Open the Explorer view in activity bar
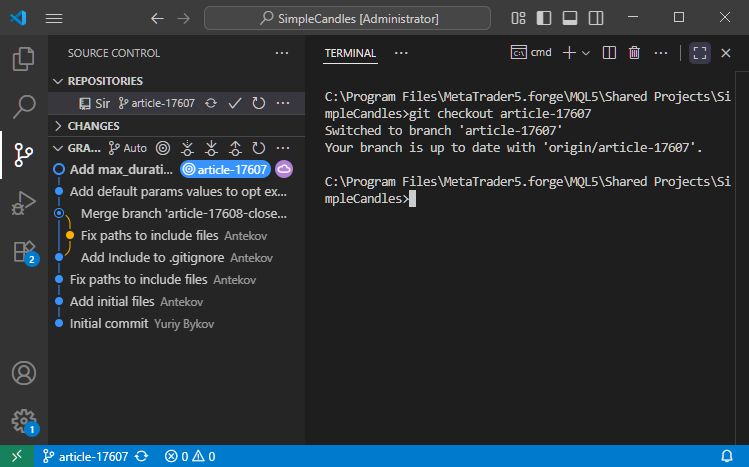The image size is (749, 467). (23, 59)
